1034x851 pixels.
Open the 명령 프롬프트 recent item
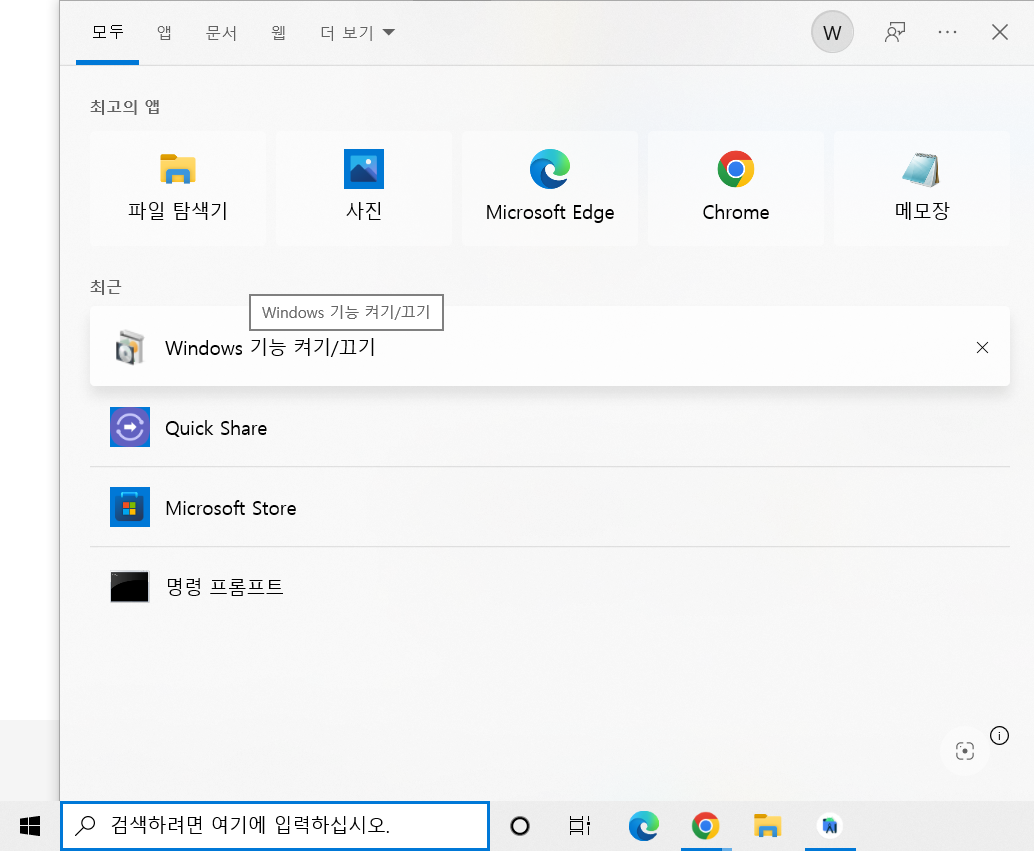coord(550,586)
